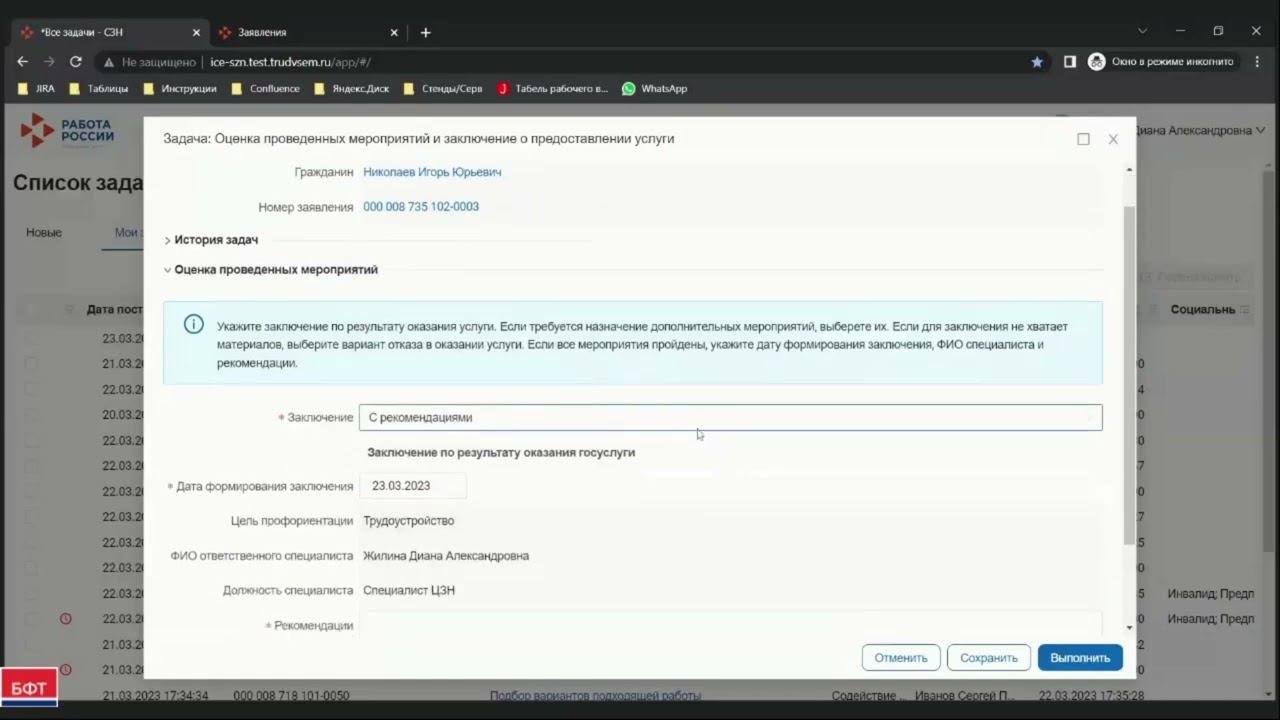
Task: Open application number 000 008 735 102-0003
Action: (x=421, y=207)
